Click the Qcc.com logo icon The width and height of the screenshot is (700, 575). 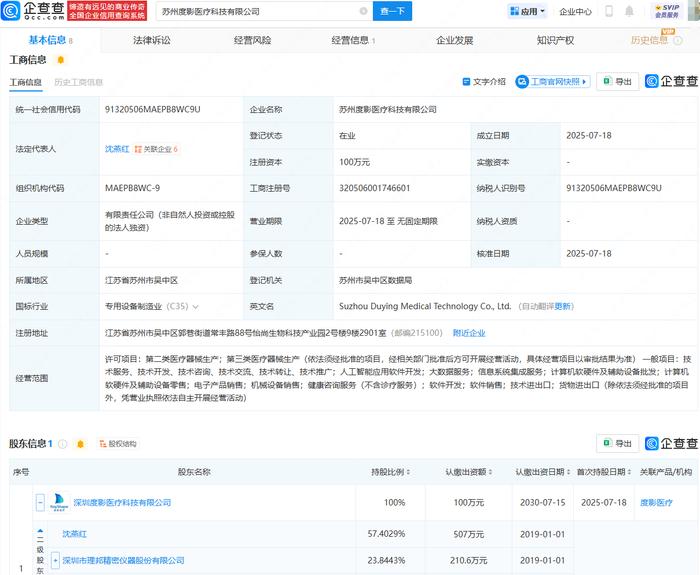click(10, 11)
